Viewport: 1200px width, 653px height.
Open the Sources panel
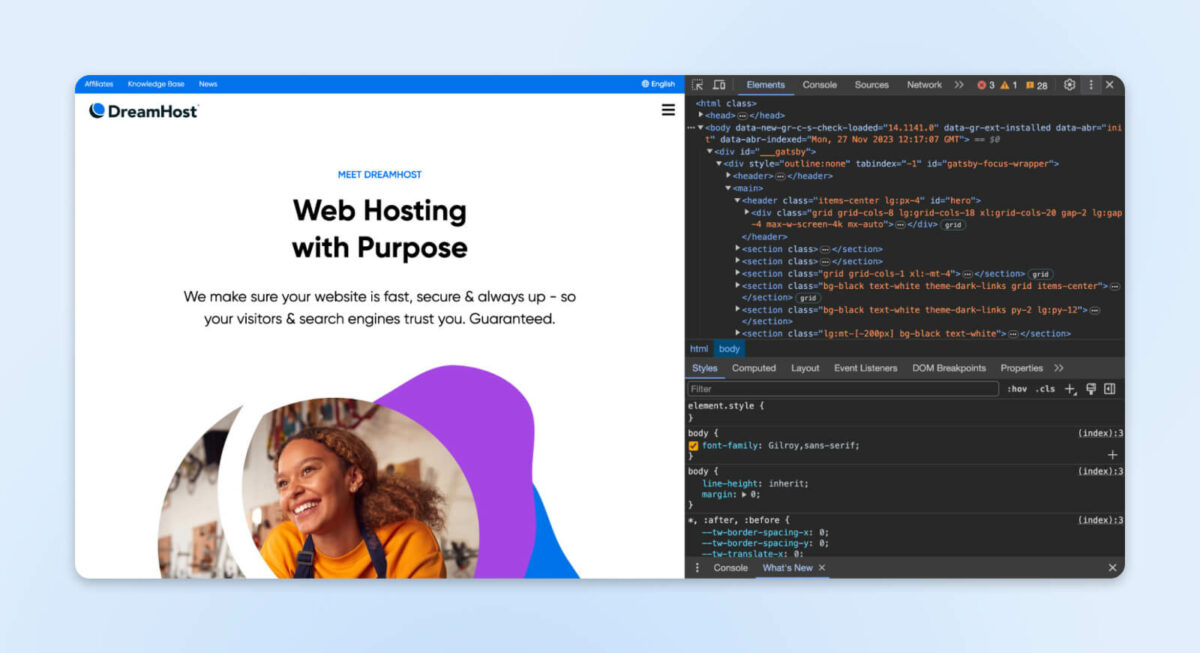pyautogui.click(x=871, y=85)
